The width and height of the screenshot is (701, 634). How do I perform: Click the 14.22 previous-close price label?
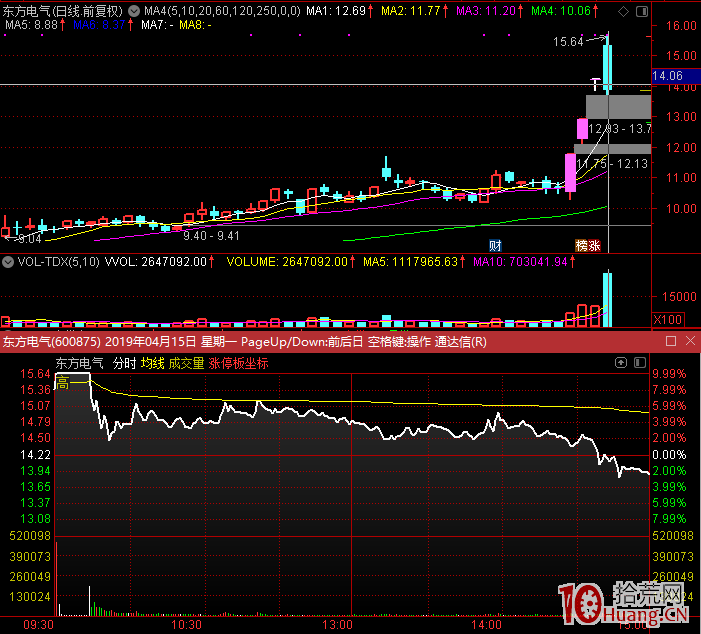tap(35, 455)
